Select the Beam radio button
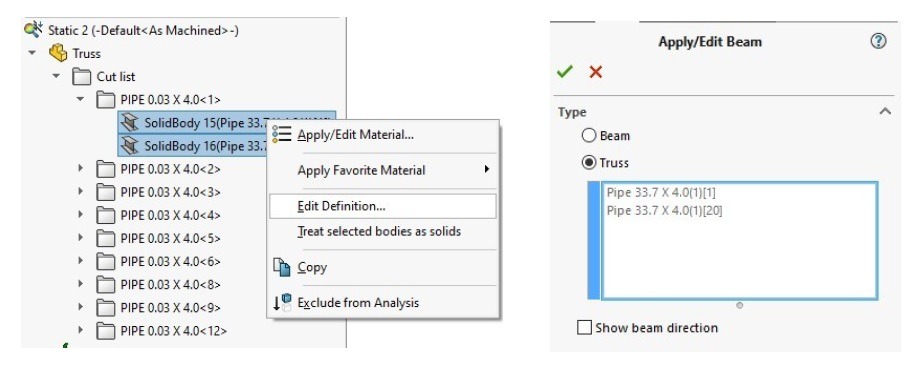919x372 pixels. 588,135
